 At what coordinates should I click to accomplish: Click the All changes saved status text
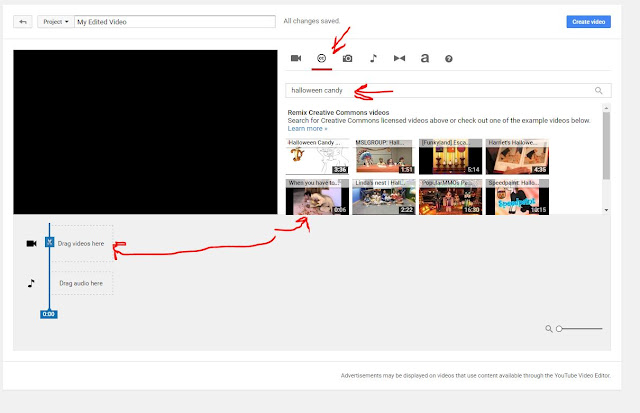pyautogui.click(x=312, y=21)
